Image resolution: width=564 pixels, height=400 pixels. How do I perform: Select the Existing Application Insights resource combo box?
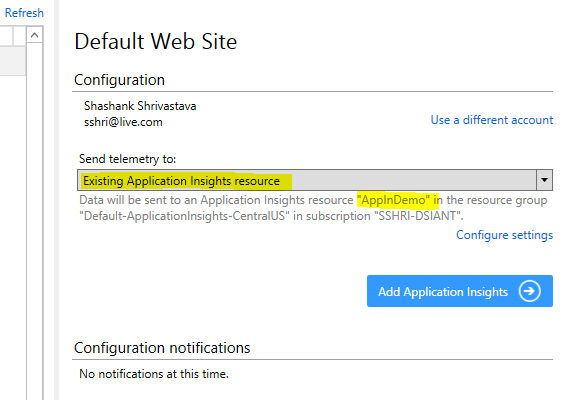(315, 180)
